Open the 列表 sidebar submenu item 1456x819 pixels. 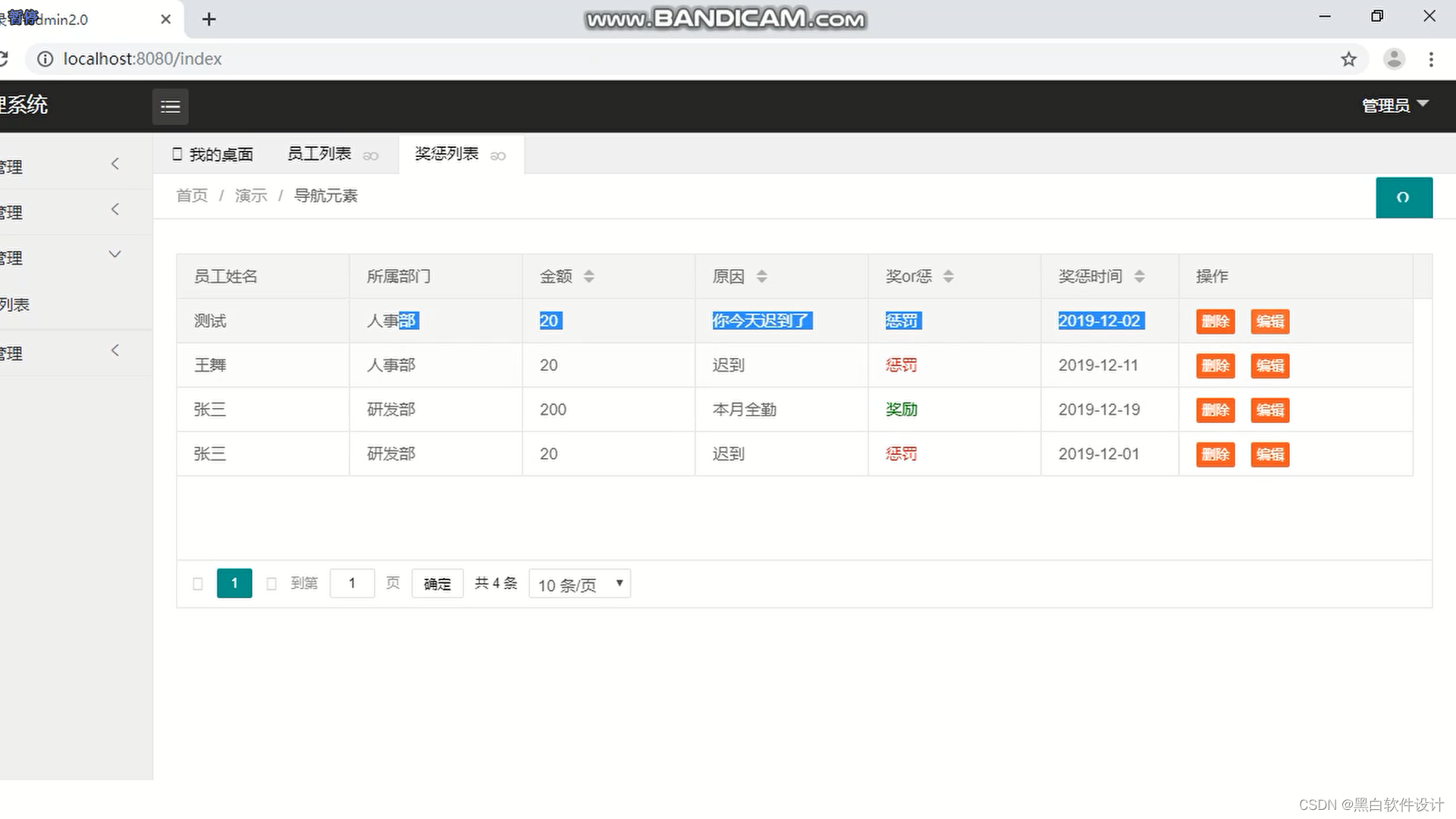pos(14,305)
